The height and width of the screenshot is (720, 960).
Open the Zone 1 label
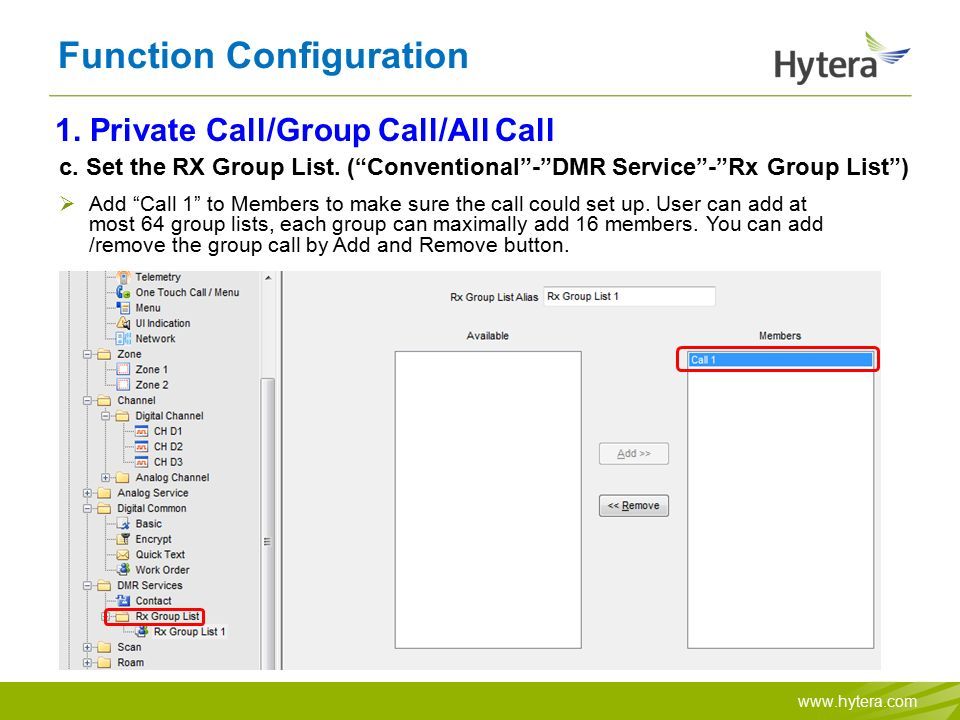(x=152, y=369)
